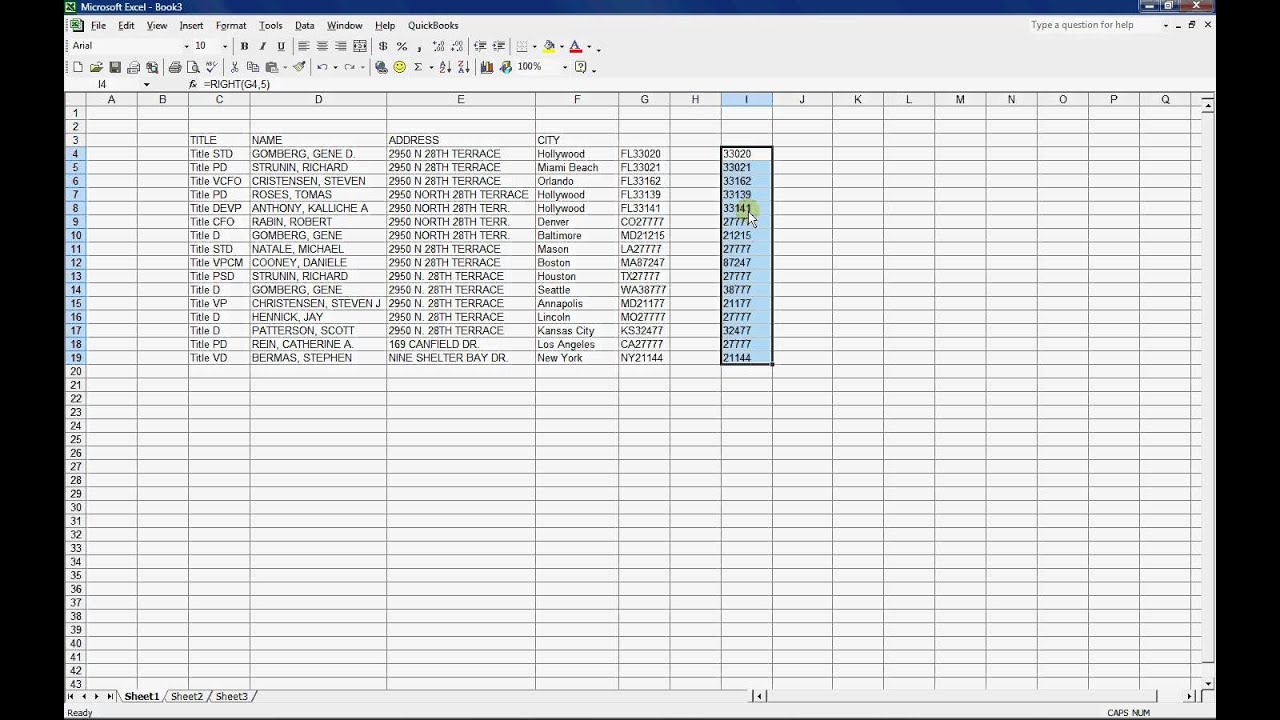Expand the Font Color dropdown arrow
The height and width of the screenshot is (720, 1280).
[x=588, y=46]
